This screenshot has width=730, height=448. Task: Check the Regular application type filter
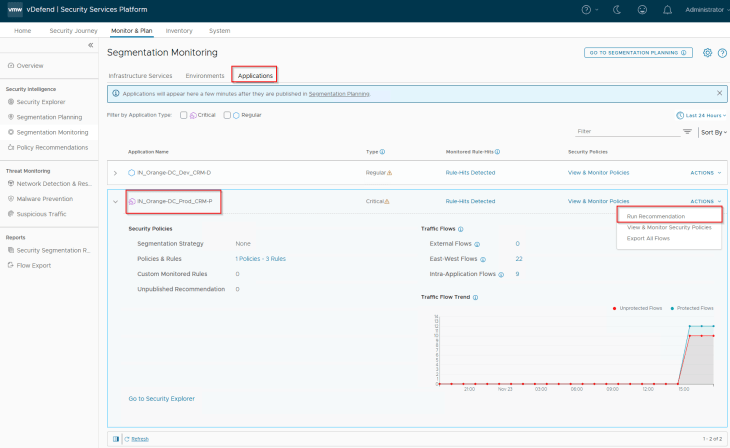point(227,115)
